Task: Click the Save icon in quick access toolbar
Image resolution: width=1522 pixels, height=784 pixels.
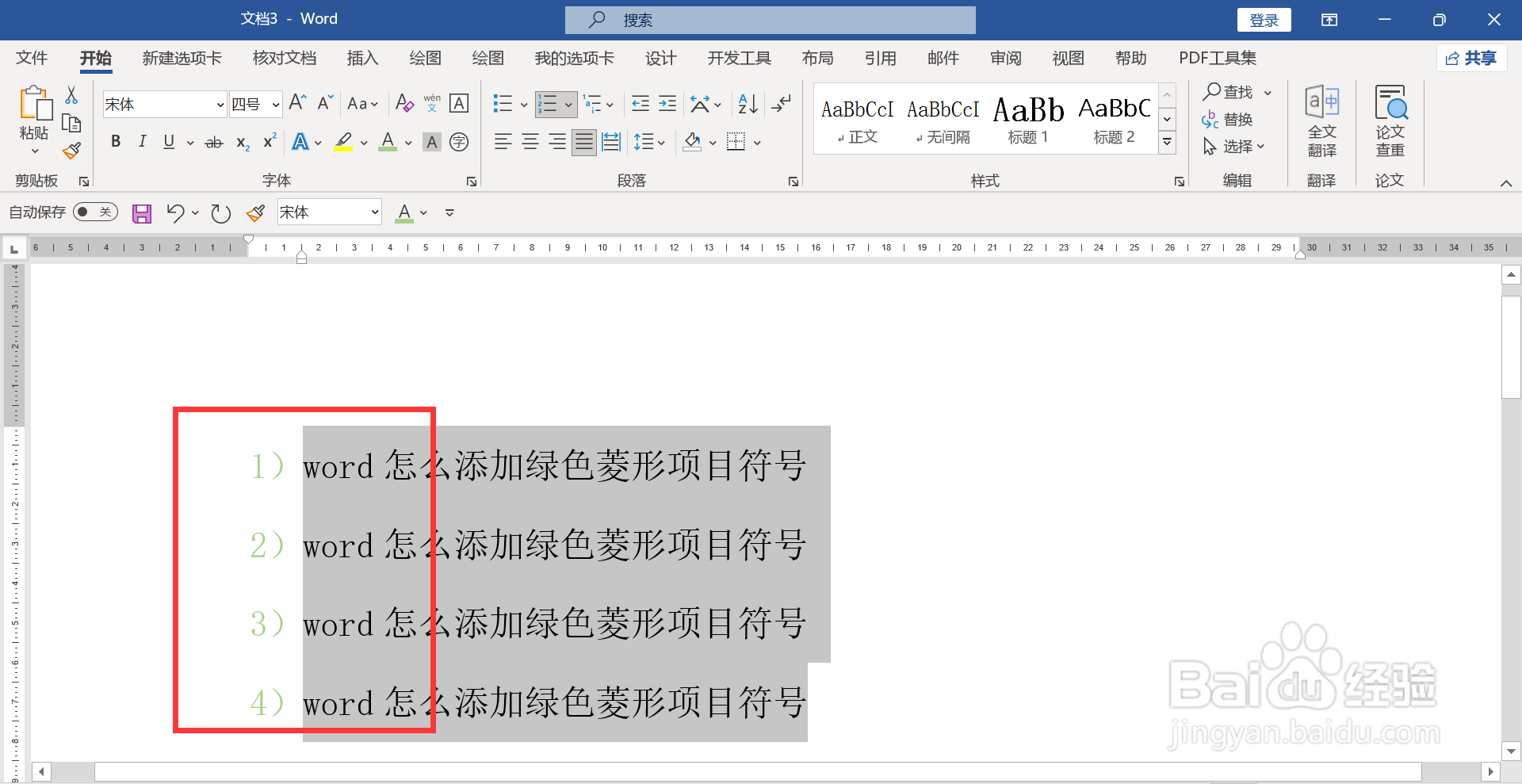Action: tap(142, 213)
